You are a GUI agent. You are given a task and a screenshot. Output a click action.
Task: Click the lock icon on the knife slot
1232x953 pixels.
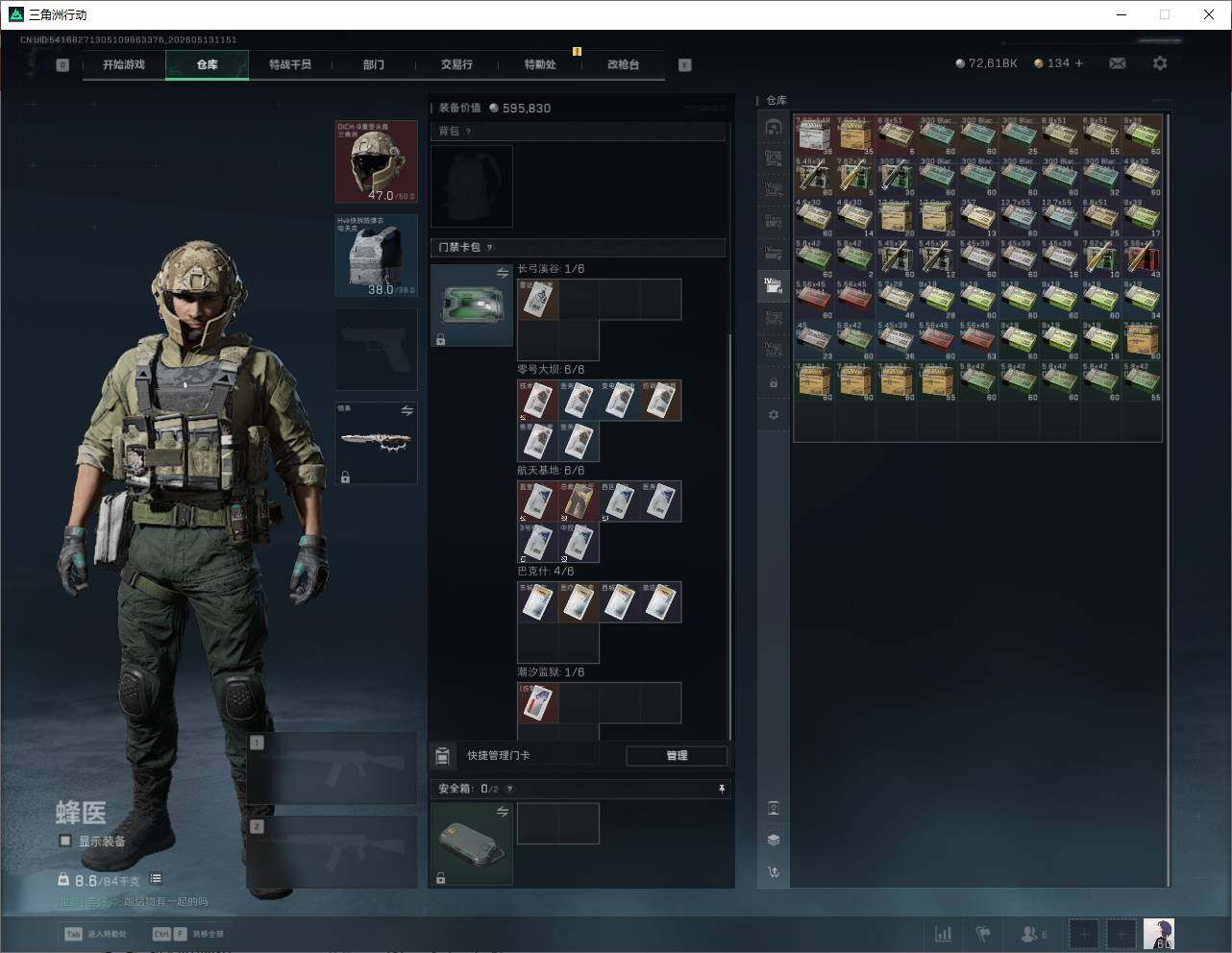pyautogui.click(x=345, y=476)
